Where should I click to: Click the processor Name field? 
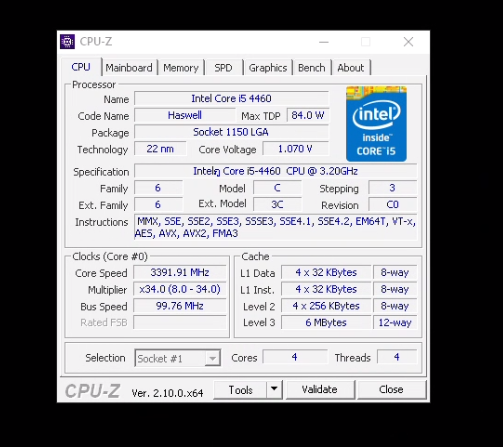231,99
